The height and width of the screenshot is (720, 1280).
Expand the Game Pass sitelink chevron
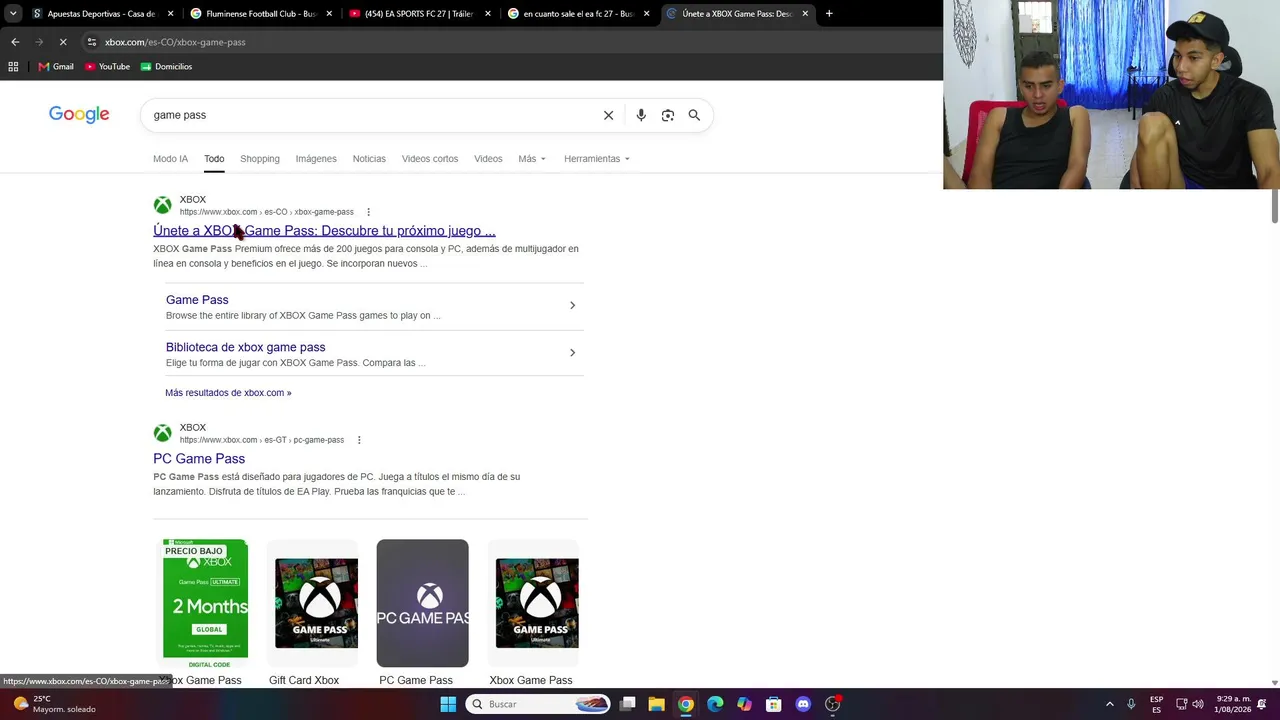(x=572, y=305)
